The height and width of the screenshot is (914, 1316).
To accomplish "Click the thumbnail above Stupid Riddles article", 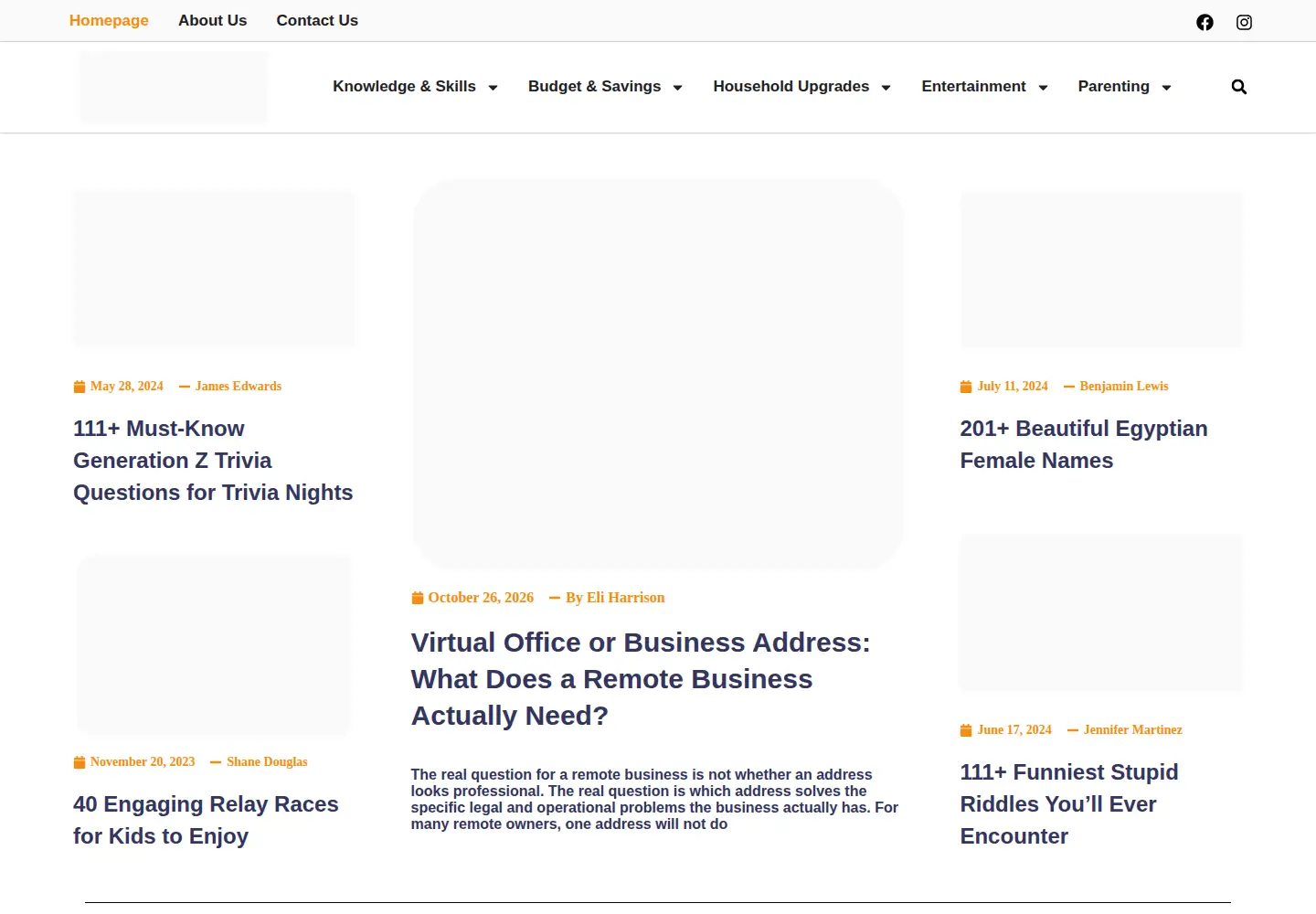I will 1101,612.
